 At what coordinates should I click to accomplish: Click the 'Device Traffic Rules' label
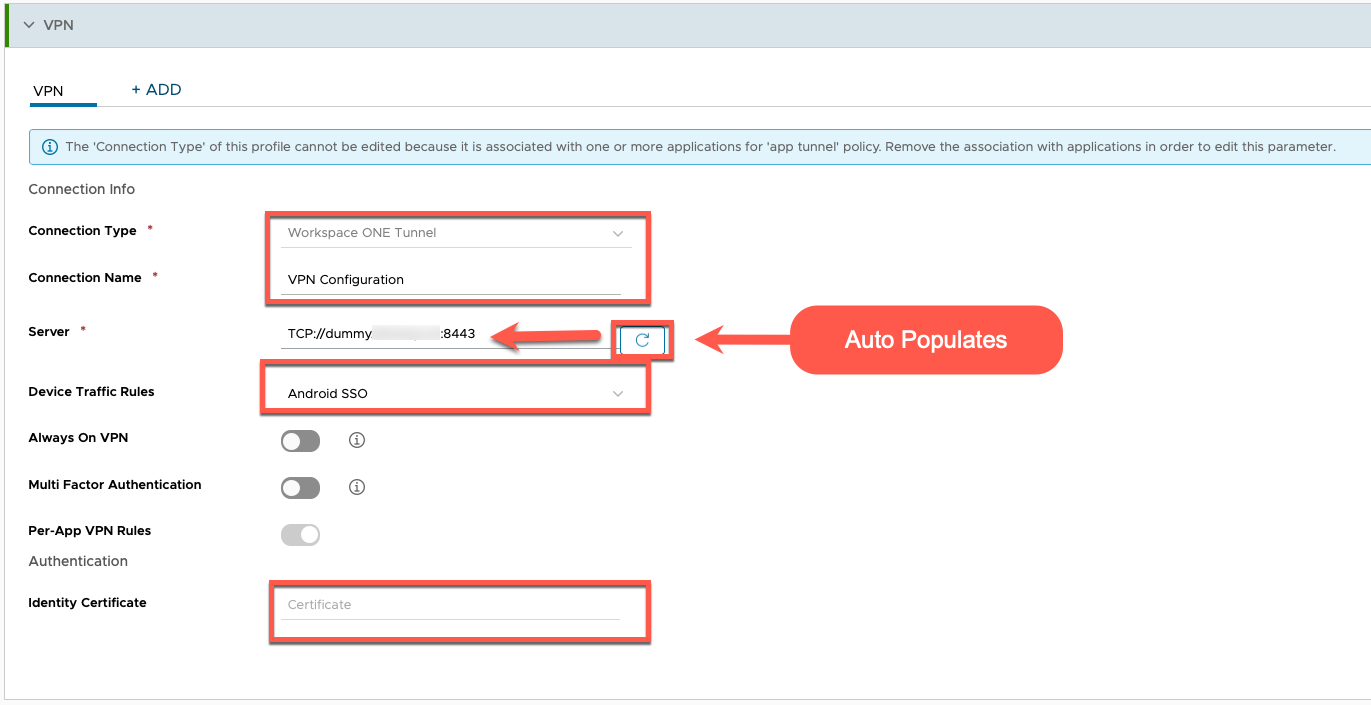92,392
